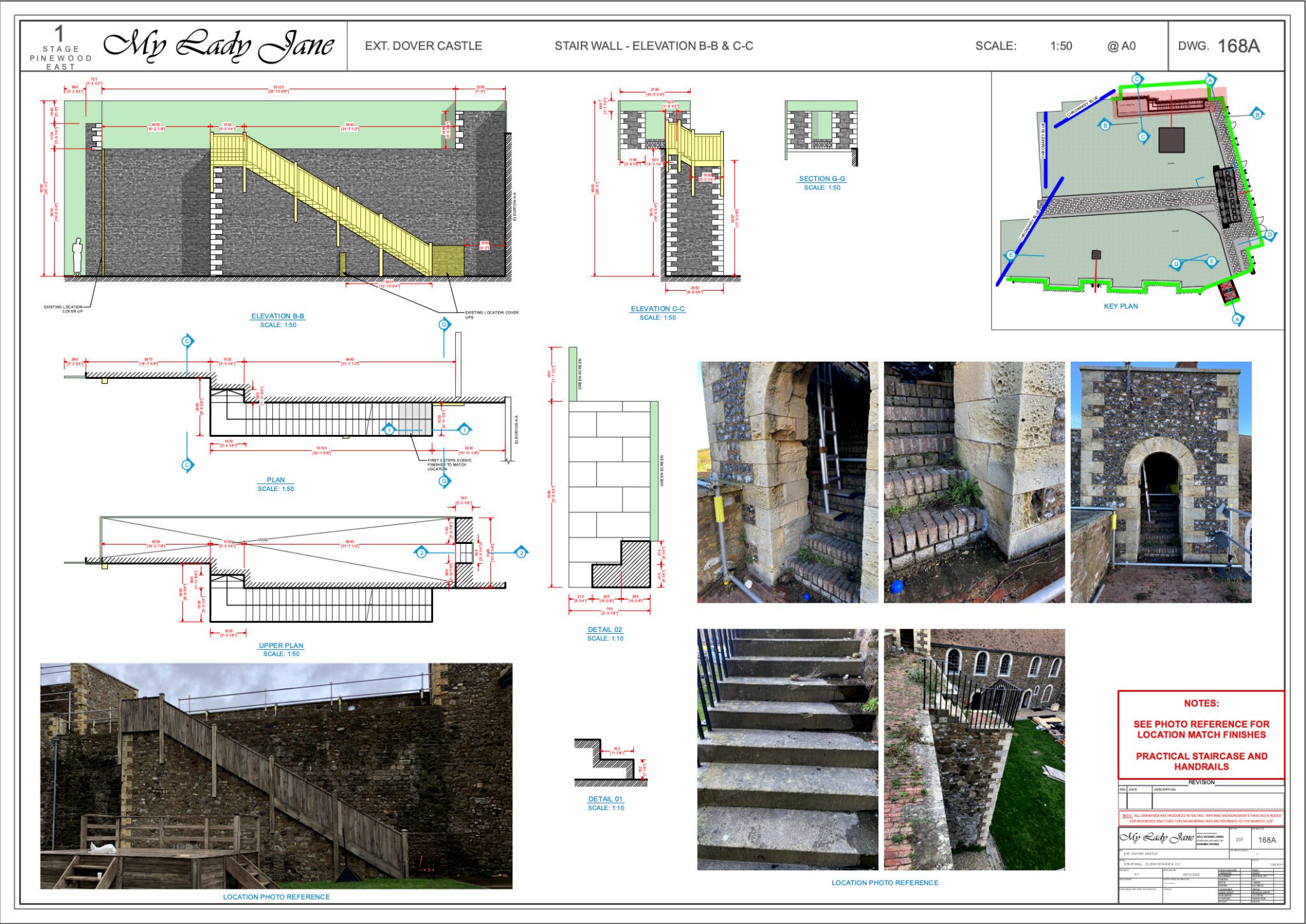Select marker A at bottom of key plan
Viewport: 1306px width, 924px height.
(x=1237, y=319)
